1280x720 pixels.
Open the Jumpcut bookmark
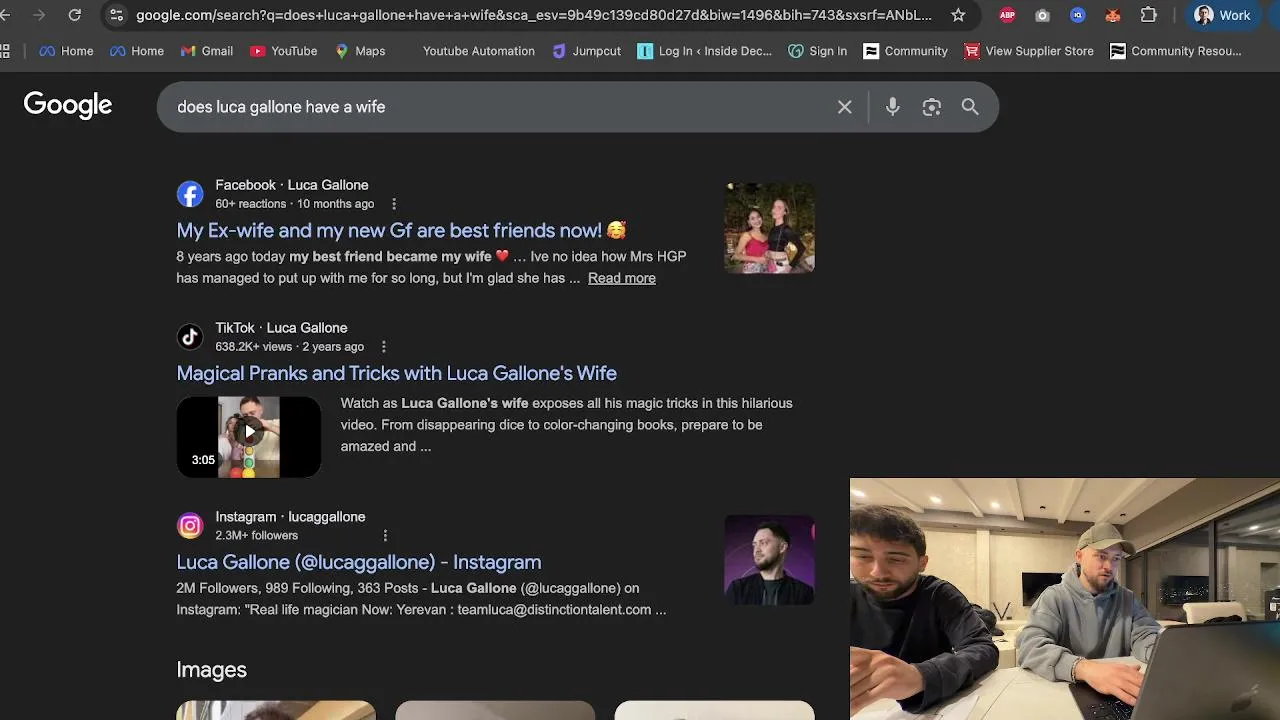(x=586, y=51)
